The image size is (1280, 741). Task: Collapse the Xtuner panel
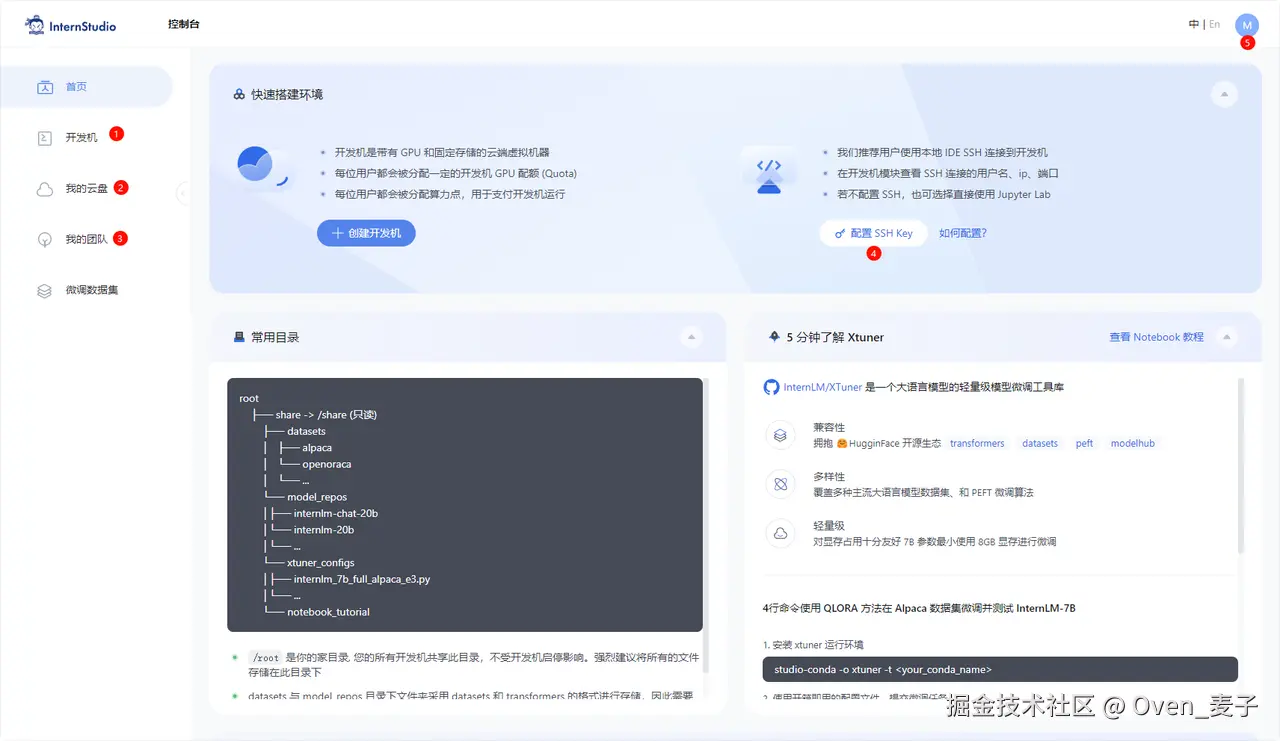(x=1227, y=337)
